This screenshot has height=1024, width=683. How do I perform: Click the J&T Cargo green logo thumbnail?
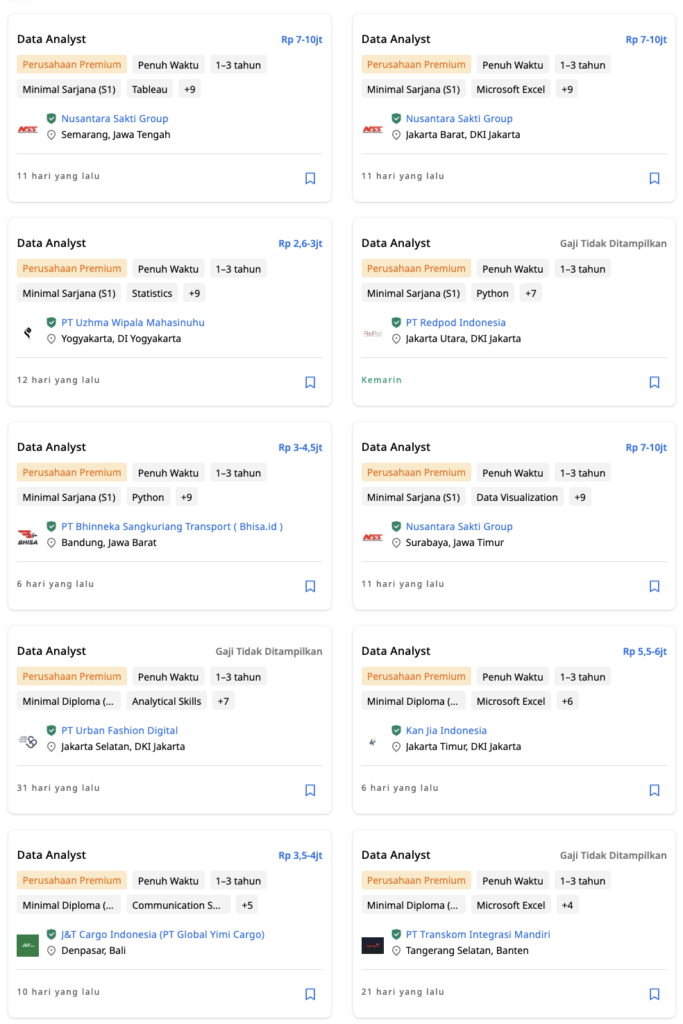[x=27, y=945]
